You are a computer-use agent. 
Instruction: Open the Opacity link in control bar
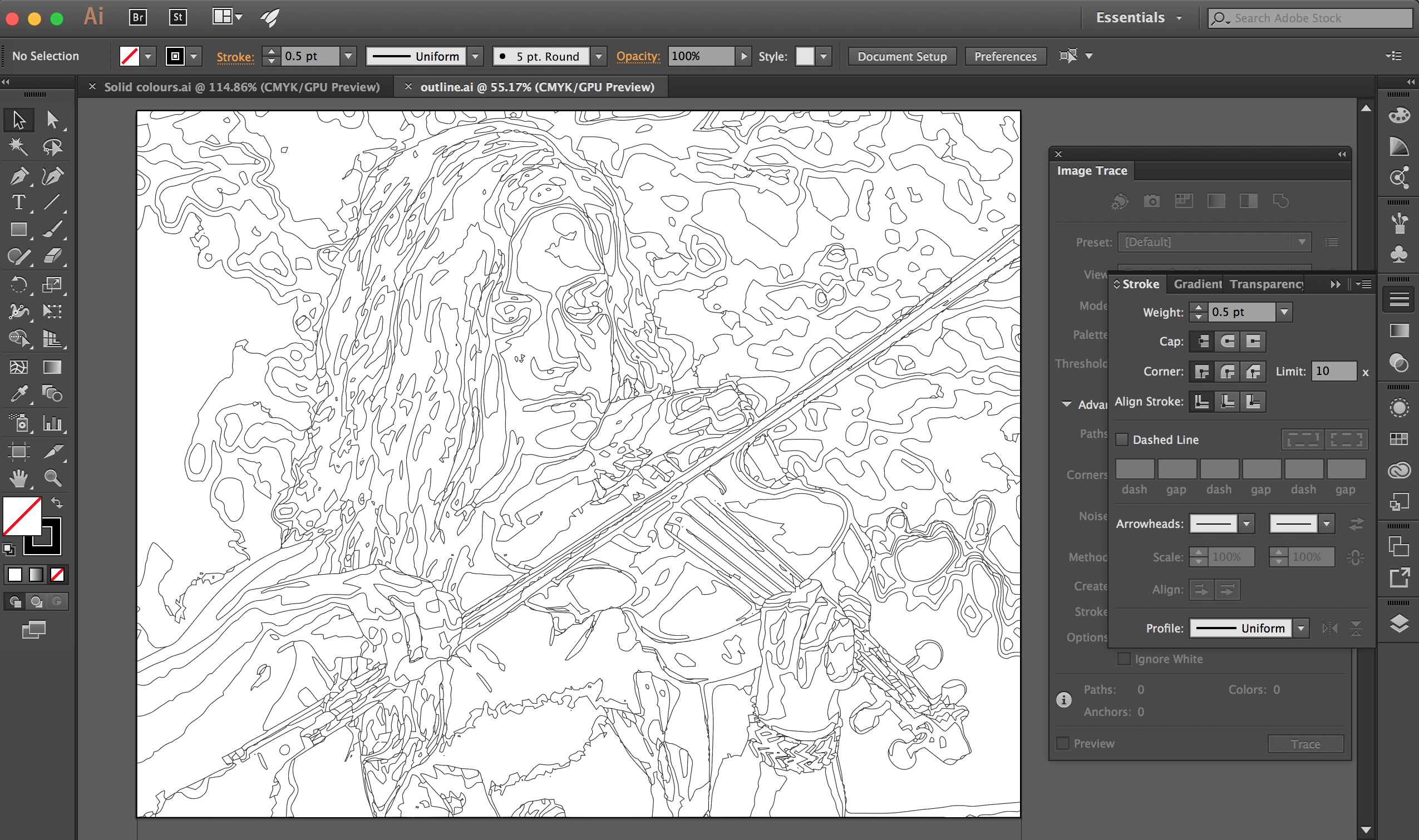(x=638, y=56)
